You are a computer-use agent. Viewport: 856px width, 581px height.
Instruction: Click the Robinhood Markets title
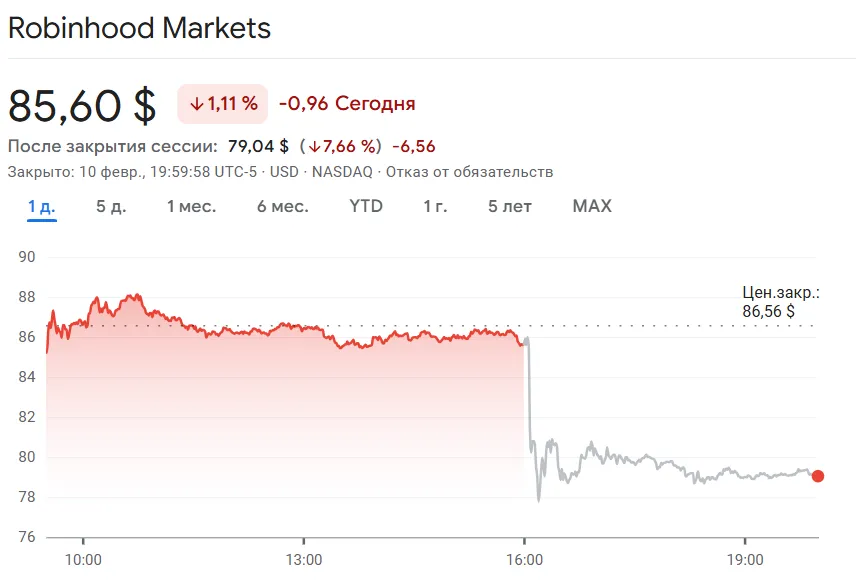coord(139,28)
